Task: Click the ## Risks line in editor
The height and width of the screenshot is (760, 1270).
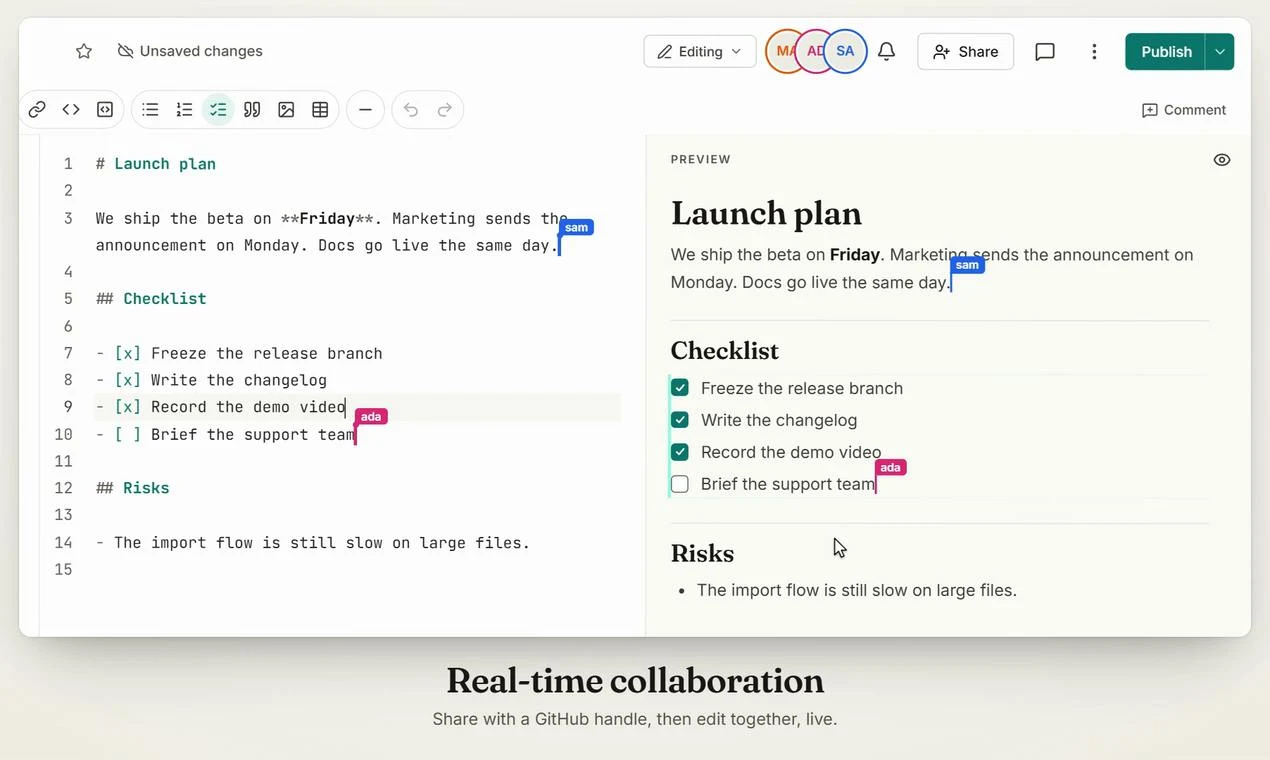Action: 133,488
